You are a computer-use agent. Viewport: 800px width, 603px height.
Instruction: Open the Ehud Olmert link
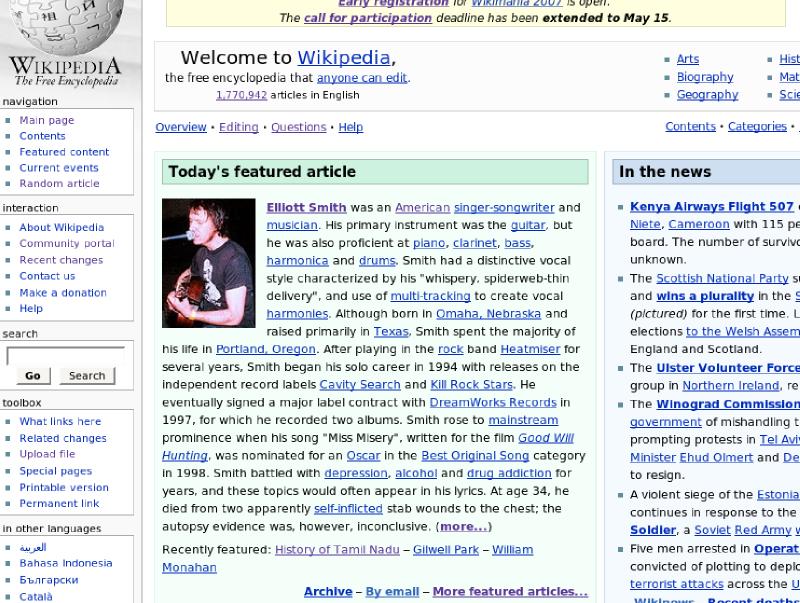click(716, 458)
